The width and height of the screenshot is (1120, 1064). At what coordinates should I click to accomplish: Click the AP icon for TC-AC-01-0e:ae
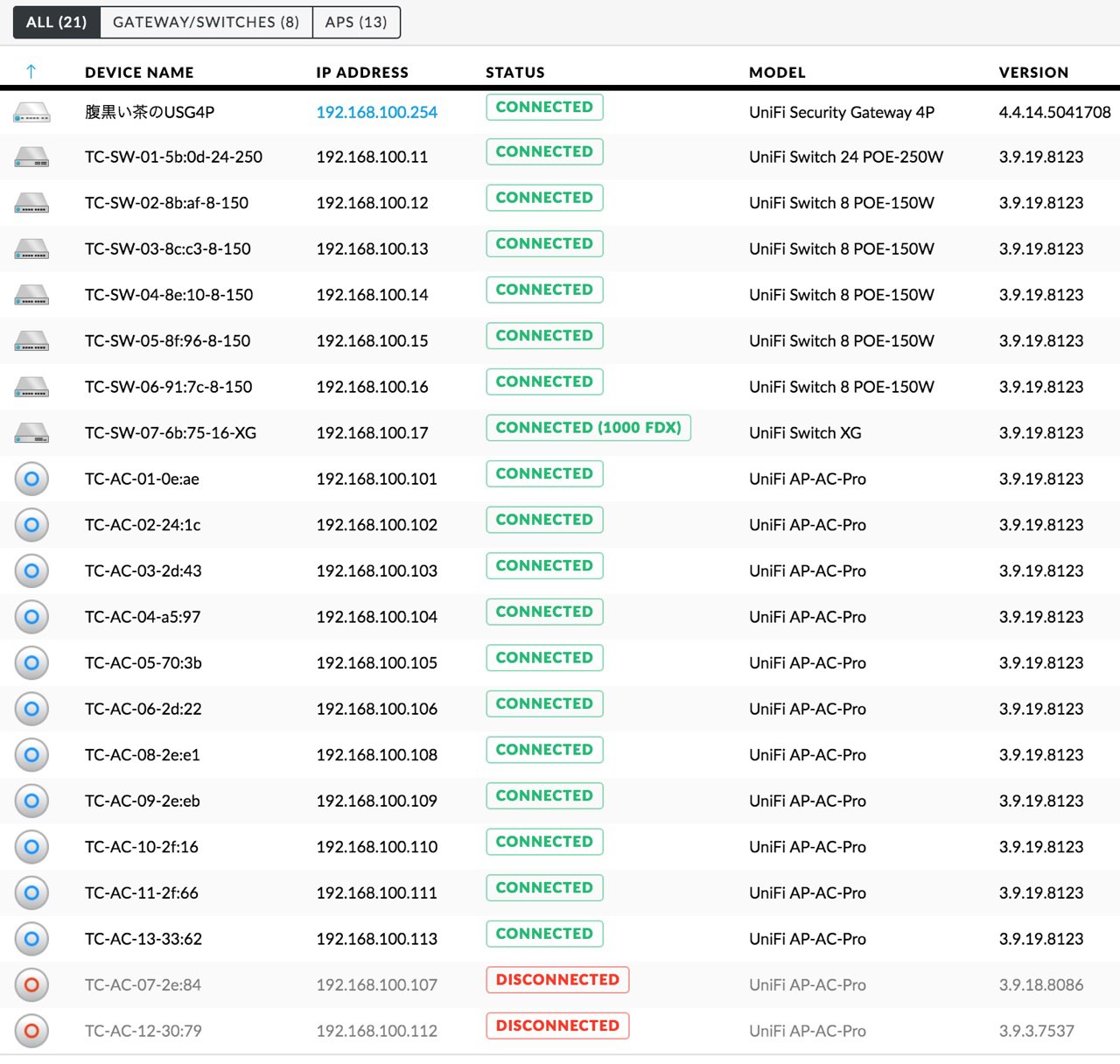pos(31,479)
